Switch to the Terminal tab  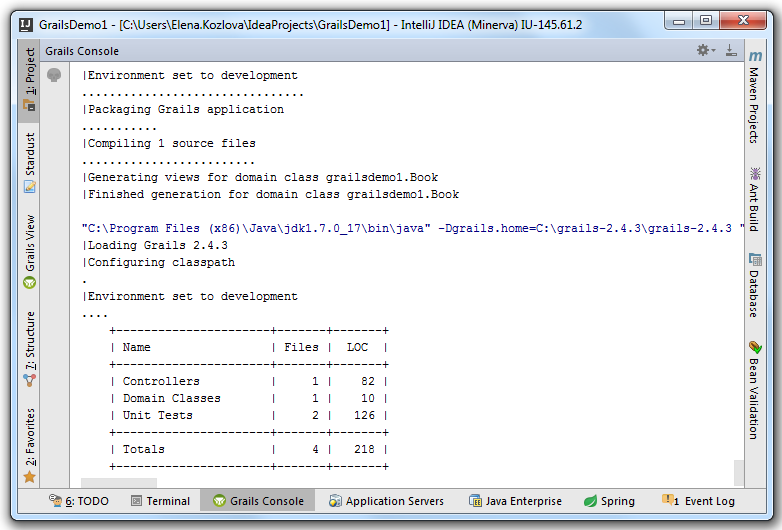[161, 501]
